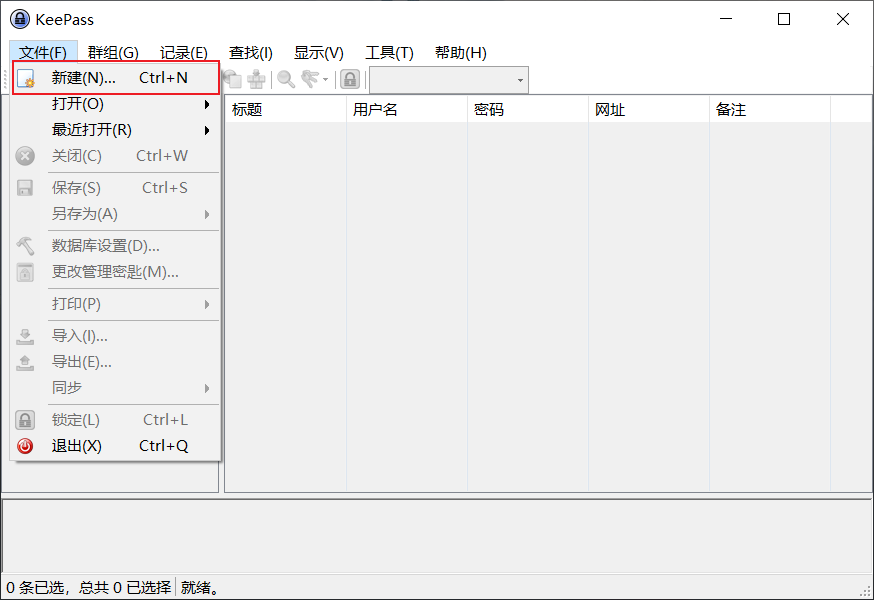874x600 pixels.
Task: Open the 帮助 (Help) menu
Action: coord(460,53)
